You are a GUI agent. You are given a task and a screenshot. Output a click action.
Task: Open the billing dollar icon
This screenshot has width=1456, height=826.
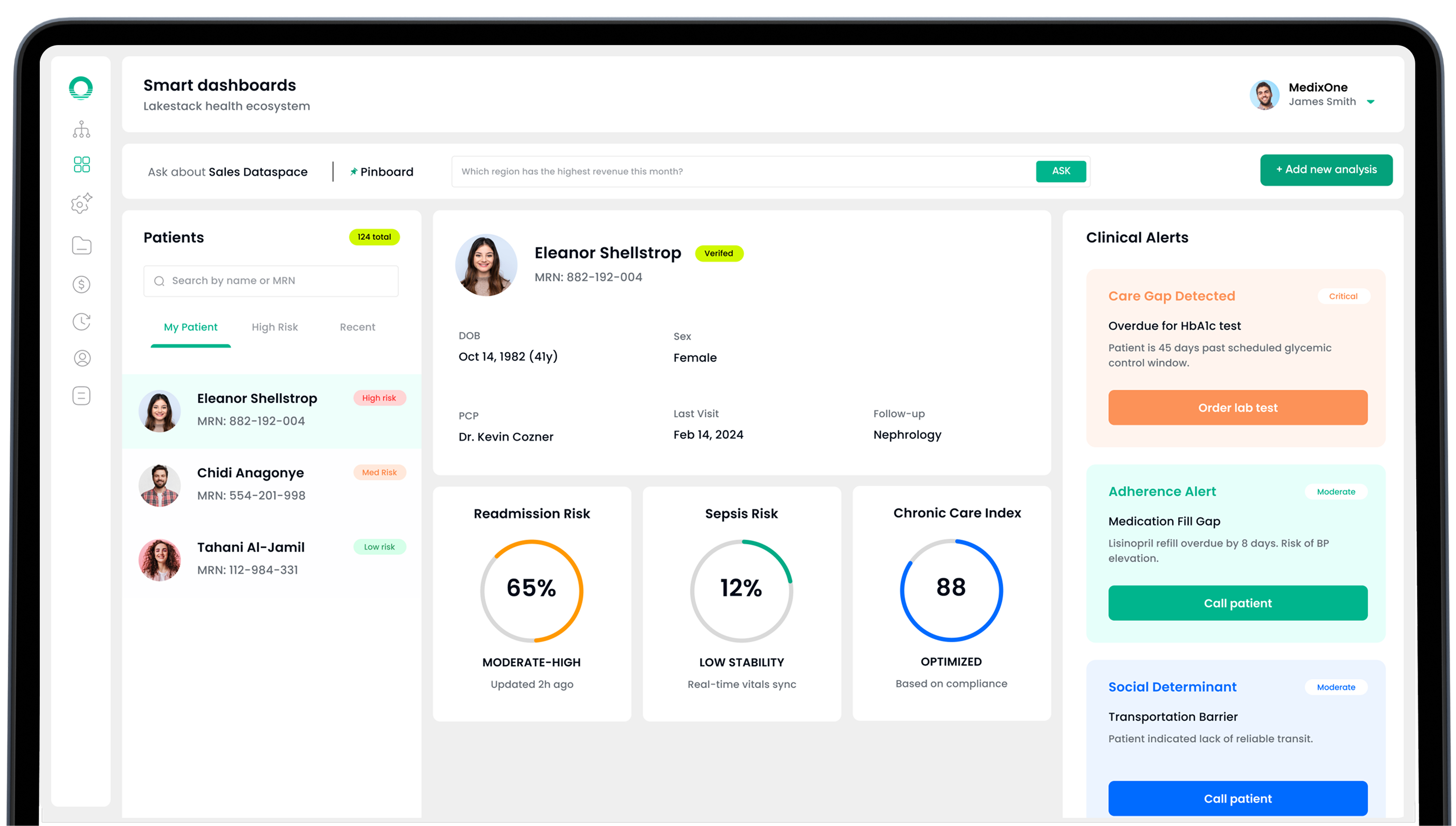pos(81,284)
